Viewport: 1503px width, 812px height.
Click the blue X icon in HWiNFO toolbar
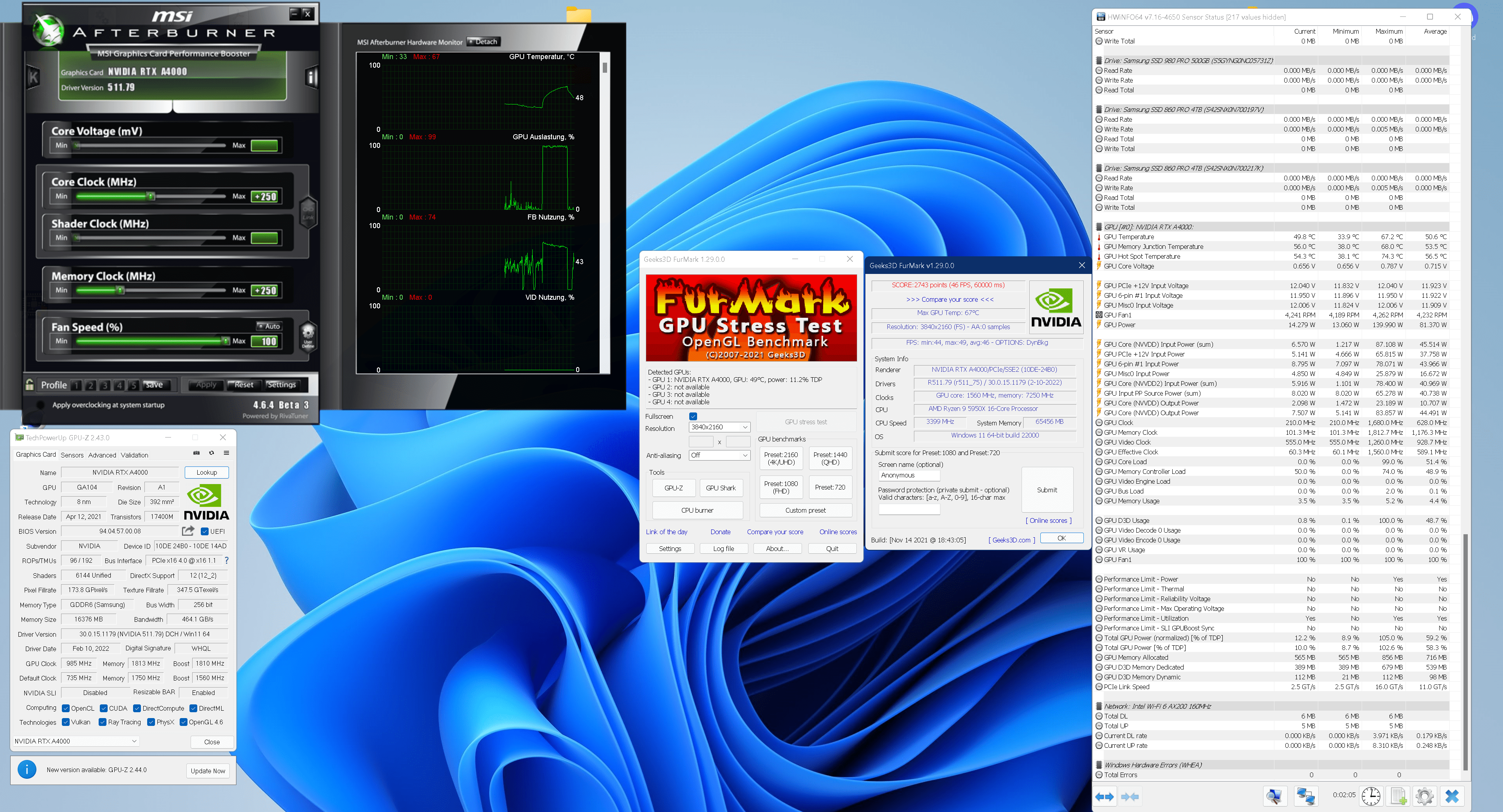(x=1452, y=796)
